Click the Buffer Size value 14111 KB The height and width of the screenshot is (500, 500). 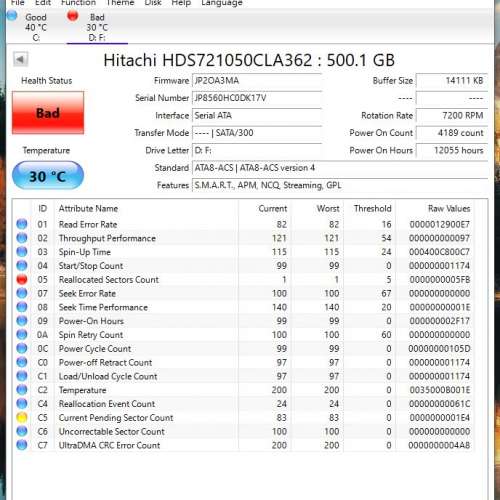(452, 81)
